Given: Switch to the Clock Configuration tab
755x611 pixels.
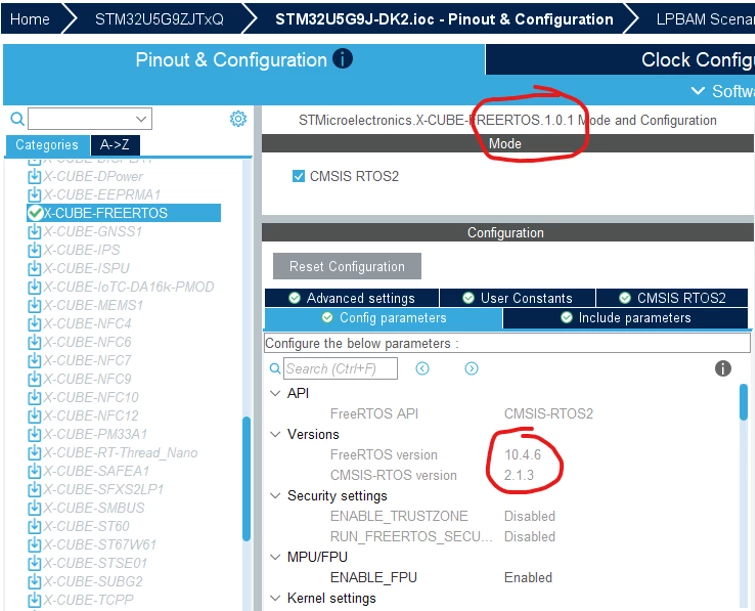Looking at the screenshot, I should (x=620, y=60).
